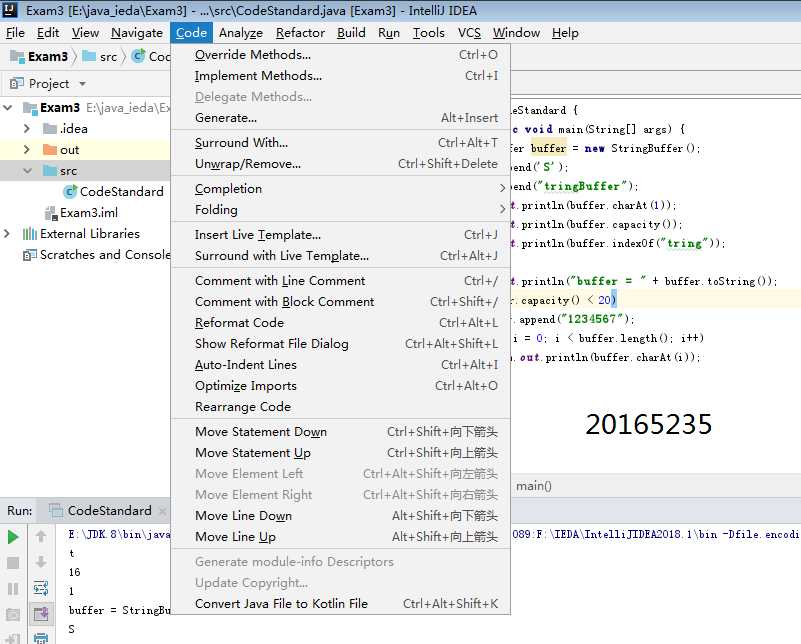Select Optimize Imports entry
The width and height of the screenshot is (801, 644).
point(341,385)
